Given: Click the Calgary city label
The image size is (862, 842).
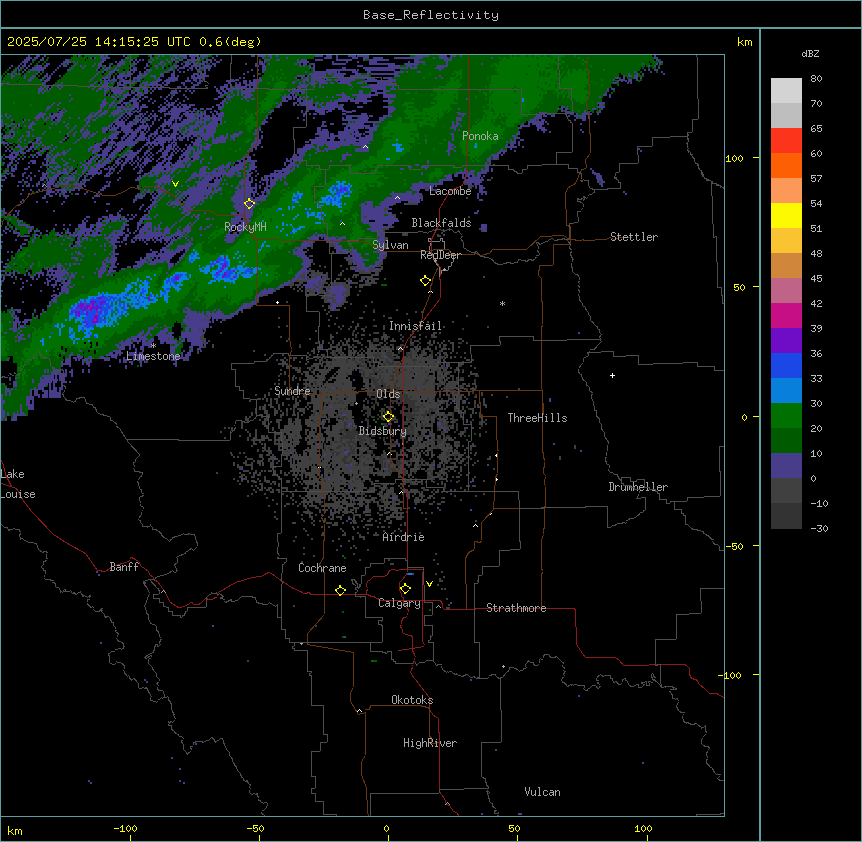Looking at the screenshot, I should [x=399, y=603].
